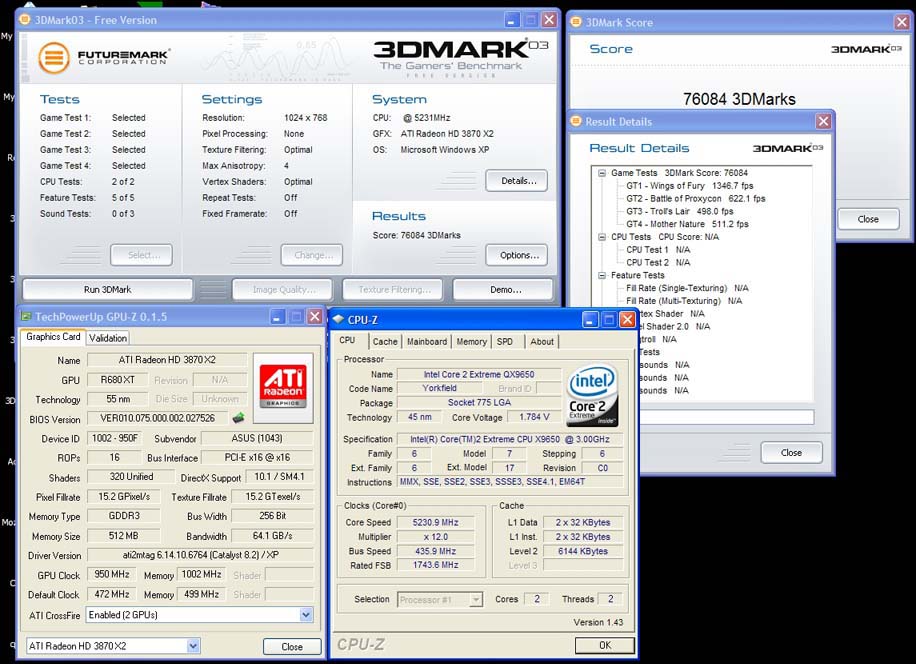The height and width of the screenshot is (664, 916).
Task: Open the Cache tab in CPU-Z
Action: 385,342
